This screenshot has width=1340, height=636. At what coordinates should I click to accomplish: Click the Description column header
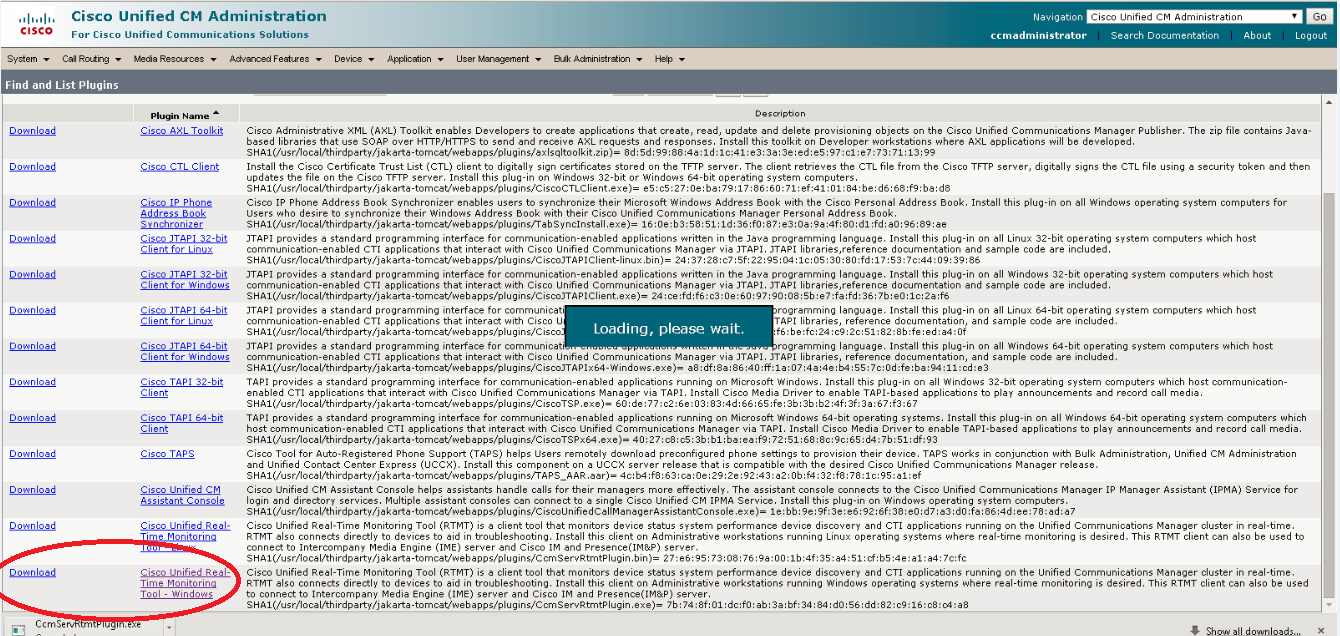(x=780, y=114)
